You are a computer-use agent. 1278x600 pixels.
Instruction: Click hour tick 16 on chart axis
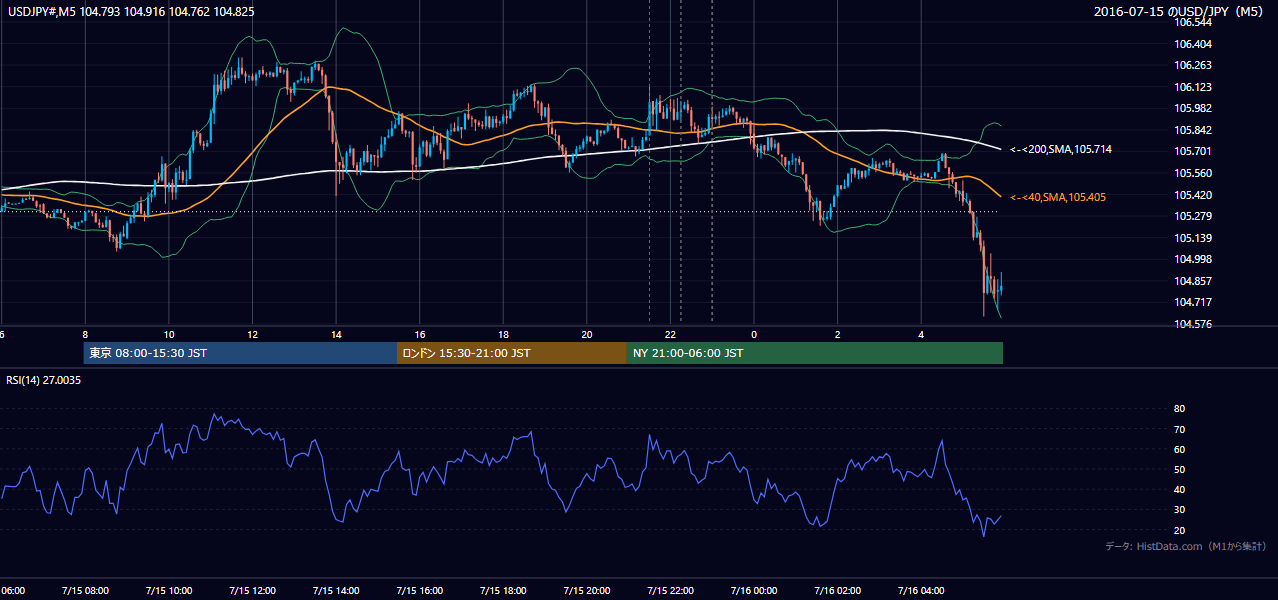[x=420, y=335]
